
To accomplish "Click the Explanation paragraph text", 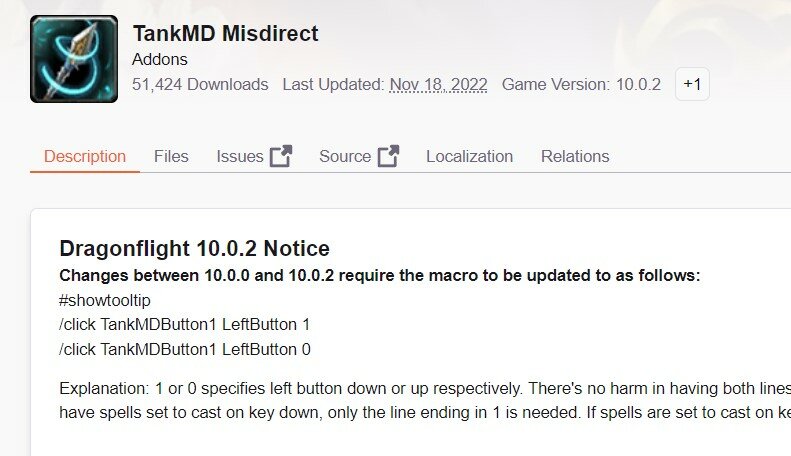I will [x=425, y=401].
